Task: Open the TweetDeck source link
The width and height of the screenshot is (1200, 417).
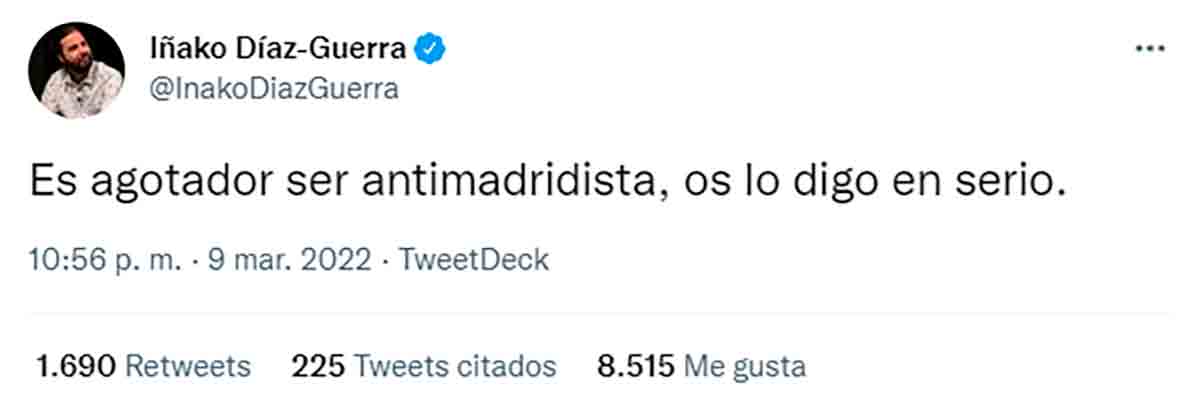Action: click(x=474, y=260)
